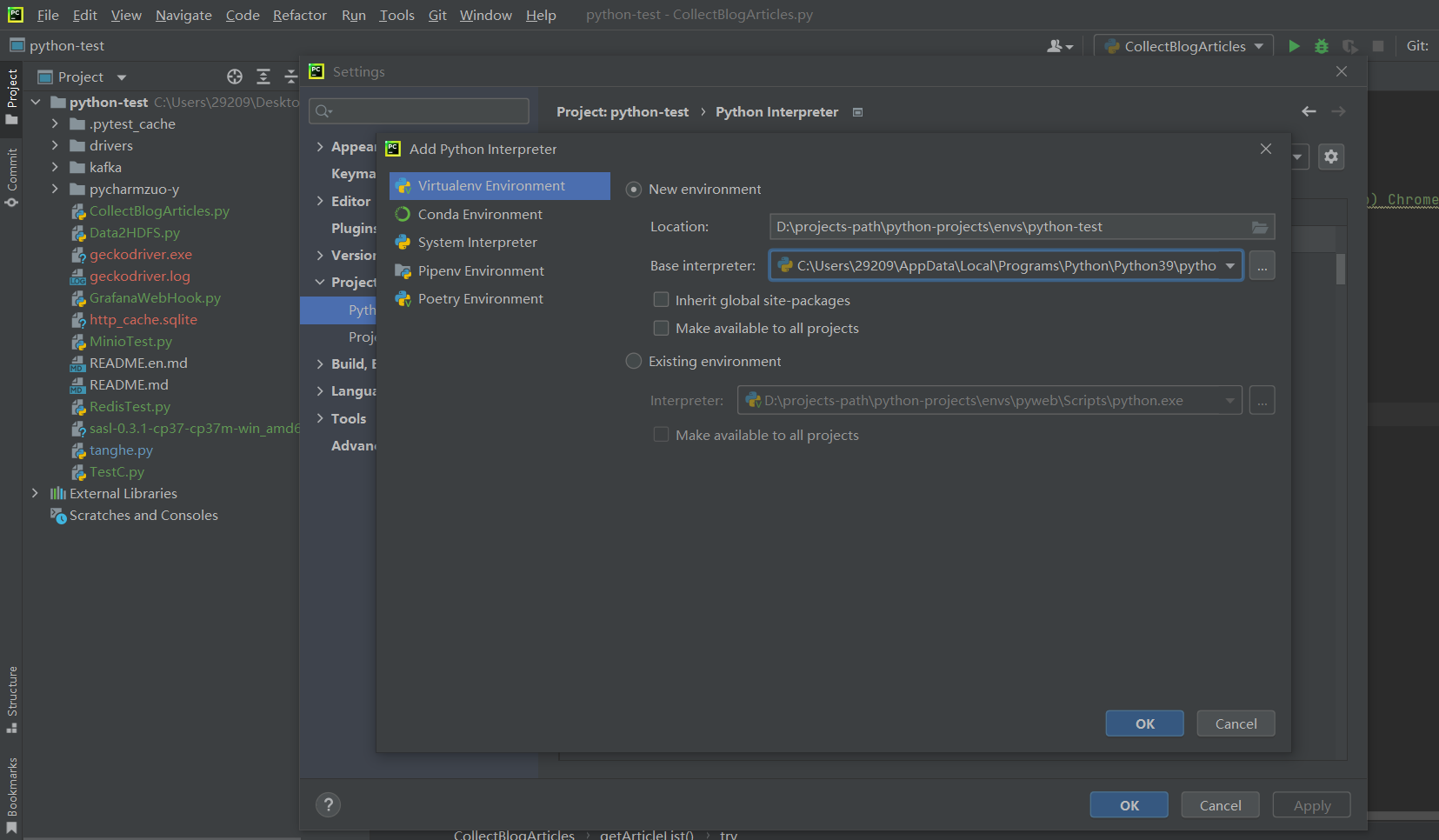Screen dimensions: 1439x840
Task: Stop execution with the square icon
Action: tap(1378, 46)
